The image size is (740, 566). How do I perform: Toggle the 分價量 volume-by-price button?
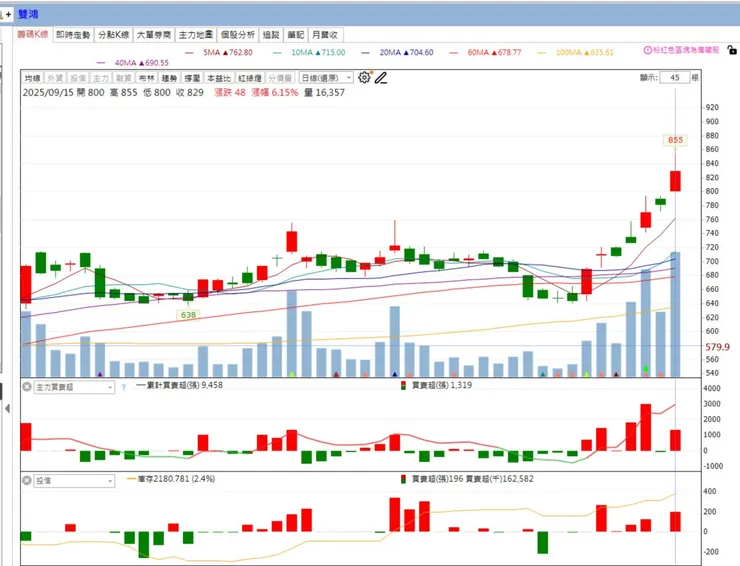pyautogui.click(x=280, y=78)
